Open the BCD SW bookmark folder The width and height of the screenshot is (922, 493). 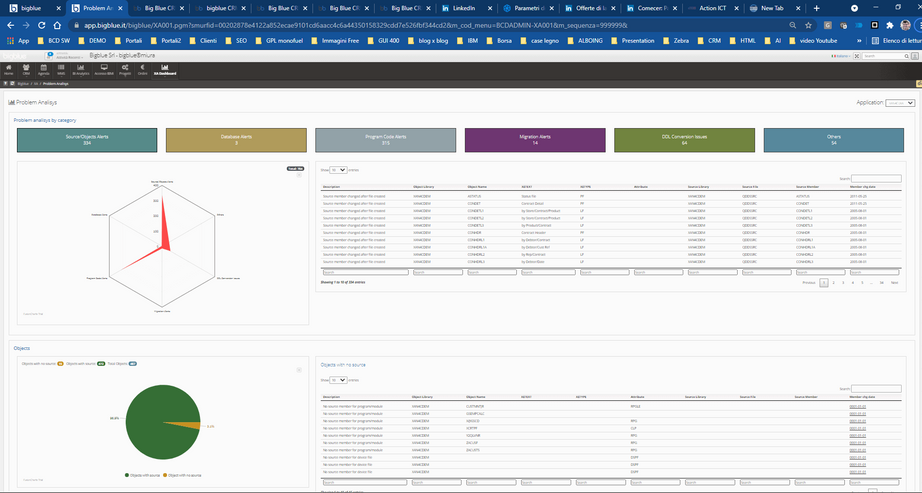[x=54, y=41]
